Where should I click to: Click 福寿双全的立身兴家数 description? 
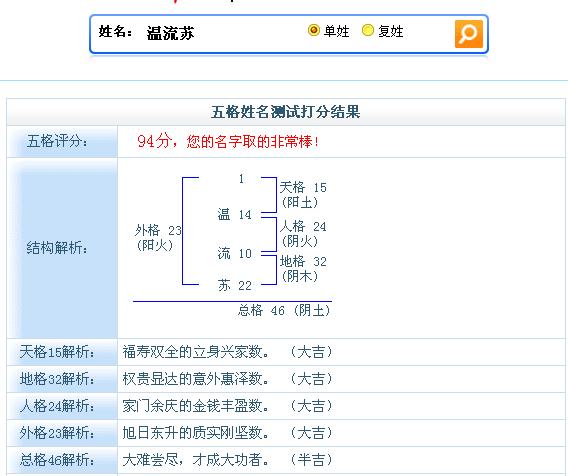coord(196,352)
